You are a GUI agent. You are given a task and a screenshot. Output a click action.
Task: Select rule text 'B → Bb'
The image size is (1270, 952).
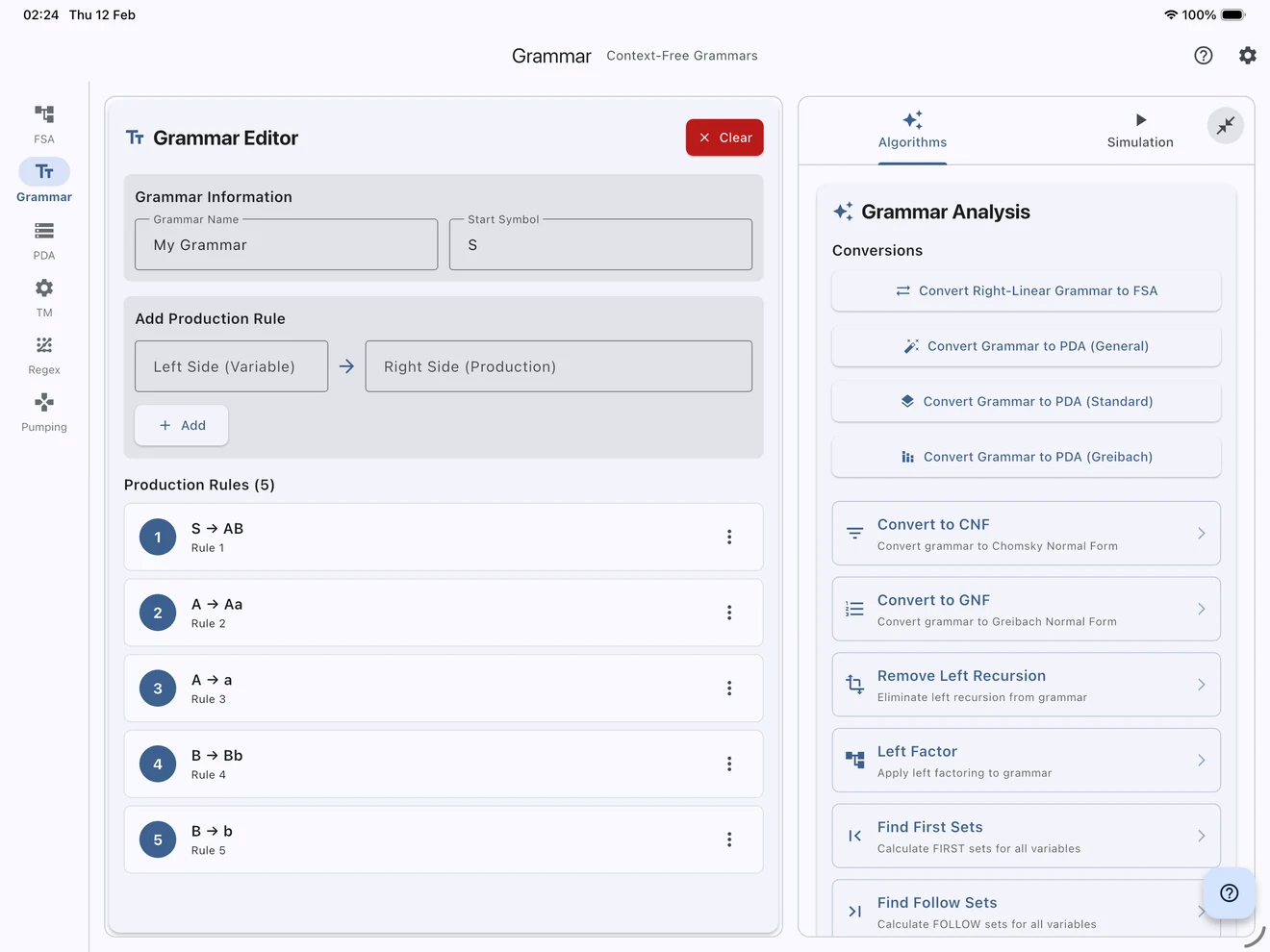point(216,756)
